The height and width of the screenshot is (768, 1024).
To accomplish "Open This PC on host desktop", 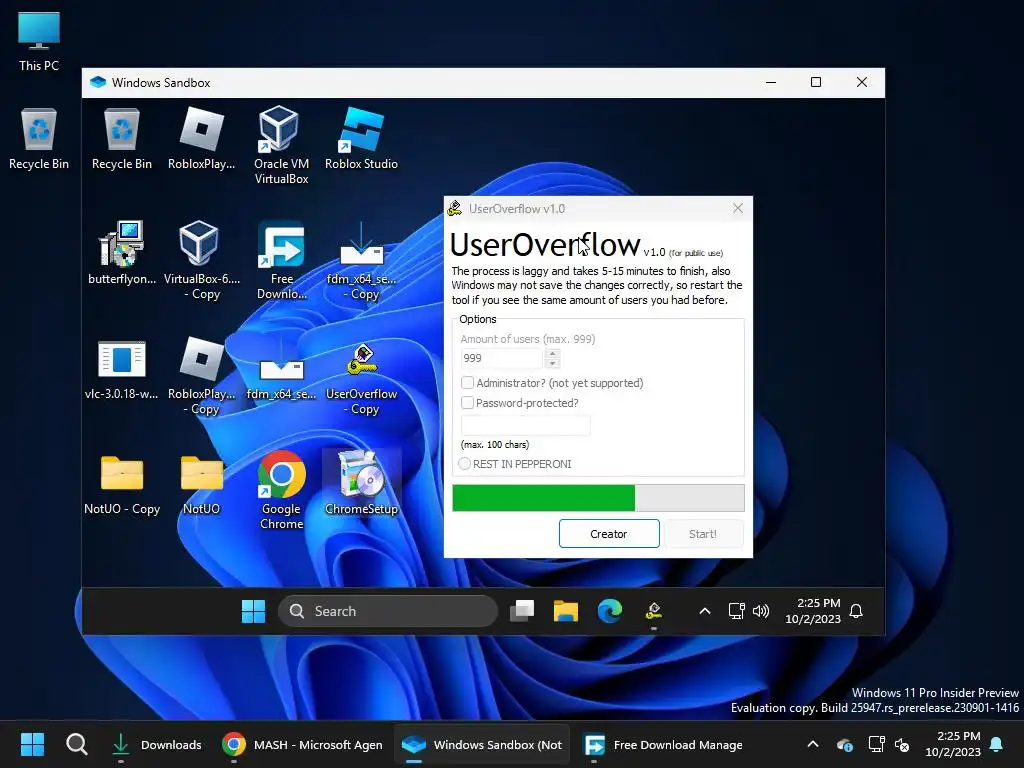I will pyautogui.click(x=39, y=41).
